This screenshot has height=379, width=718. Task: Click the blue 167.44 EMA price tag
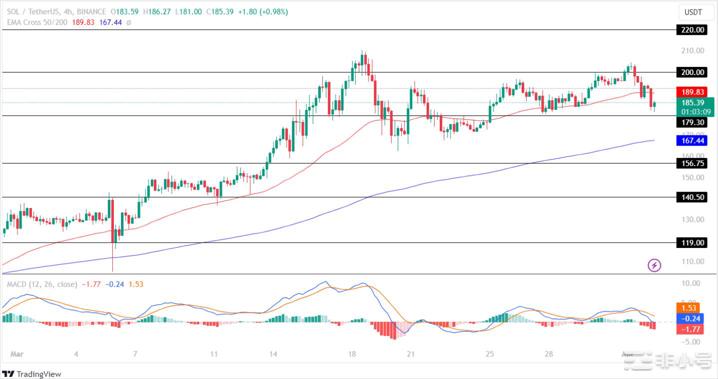[x=692, y=141]
